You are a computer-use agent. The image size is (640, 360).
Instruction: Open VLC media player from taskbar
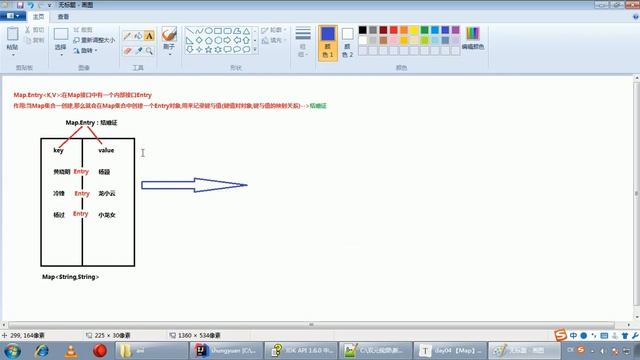point(71,351)
